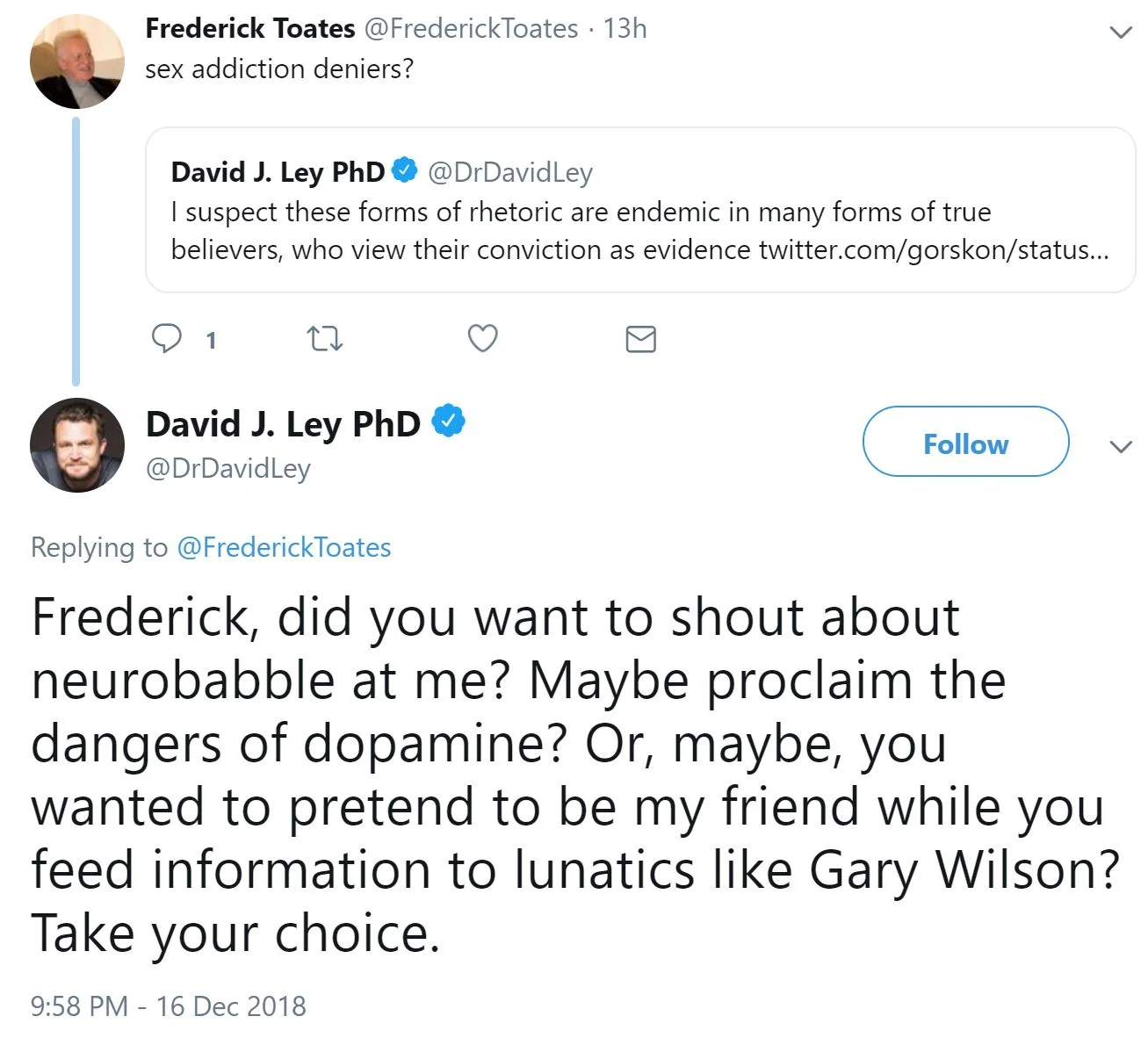The height and width of the screenshot is (1038, 1148).
Task: Open the @FrederickToates reply mention link
Action: click(284, 547)
